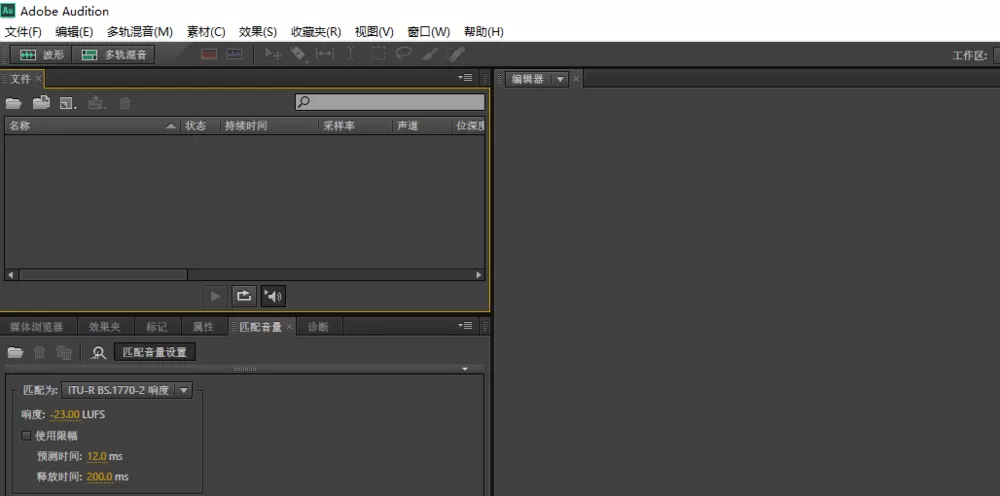Click the scan magnifier icon in 匹配音量 panel
The image size is (1000, 496).
click(98, 353)
